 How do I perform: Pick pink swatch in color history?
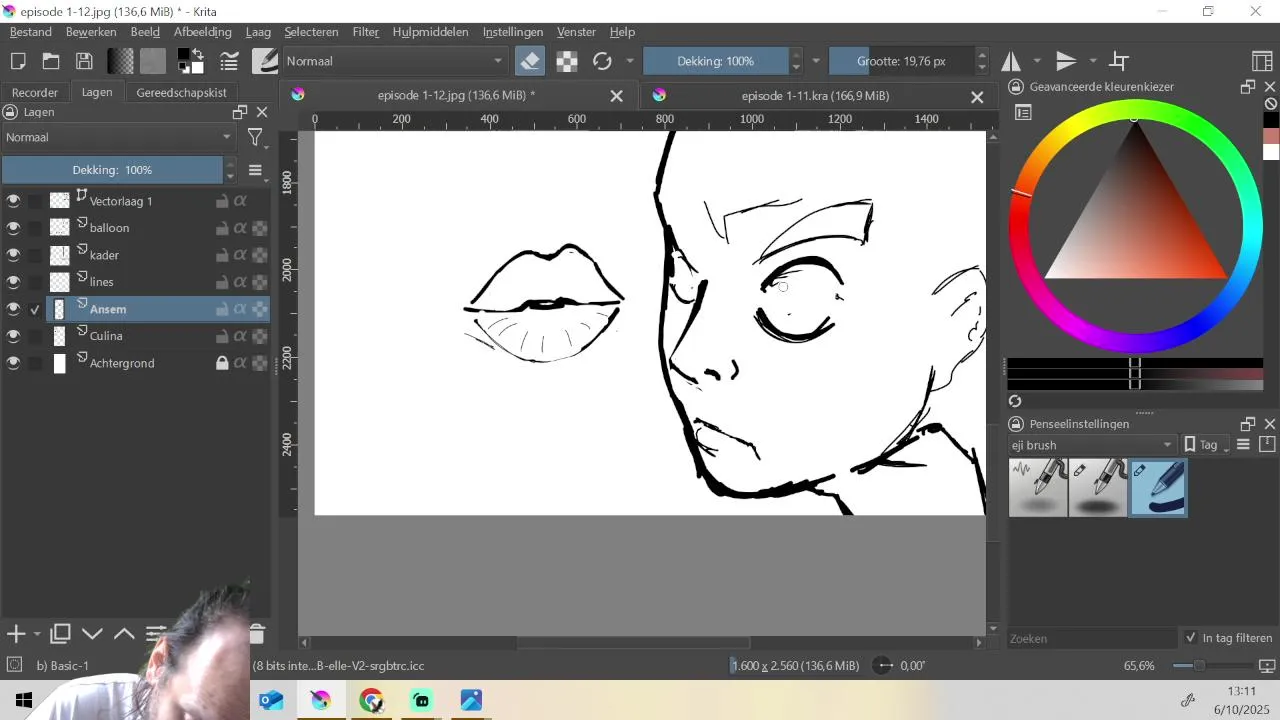pyautogui.click(x=1271, y=136)
